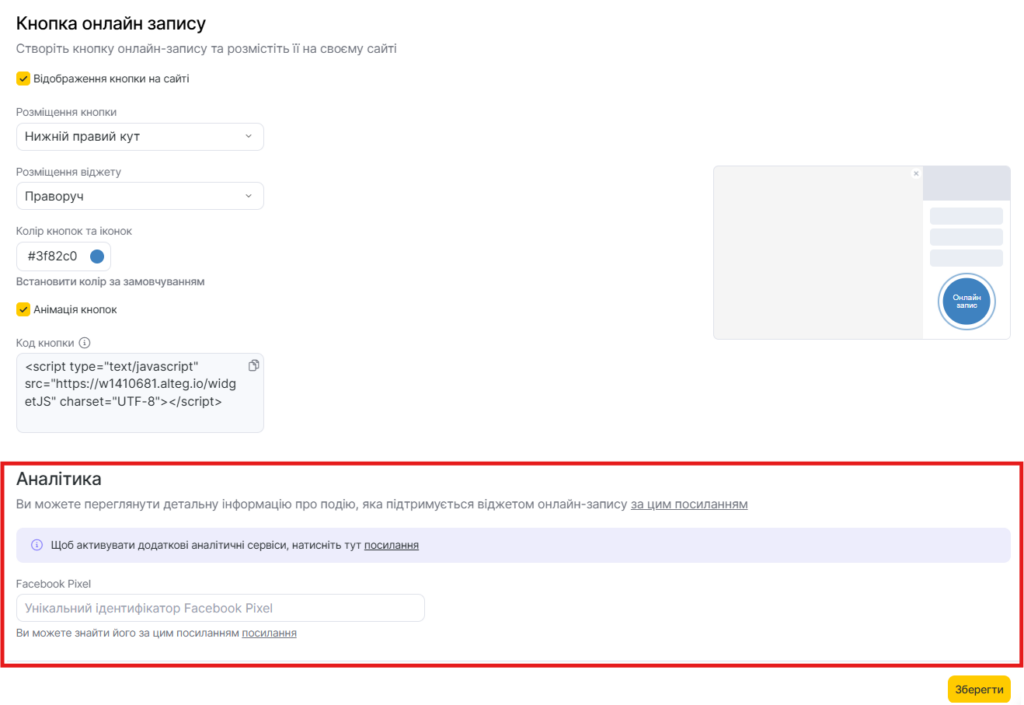Follow посилання link in analytics banner
This screenshot has width=1024, height=705.
[391, 545]
